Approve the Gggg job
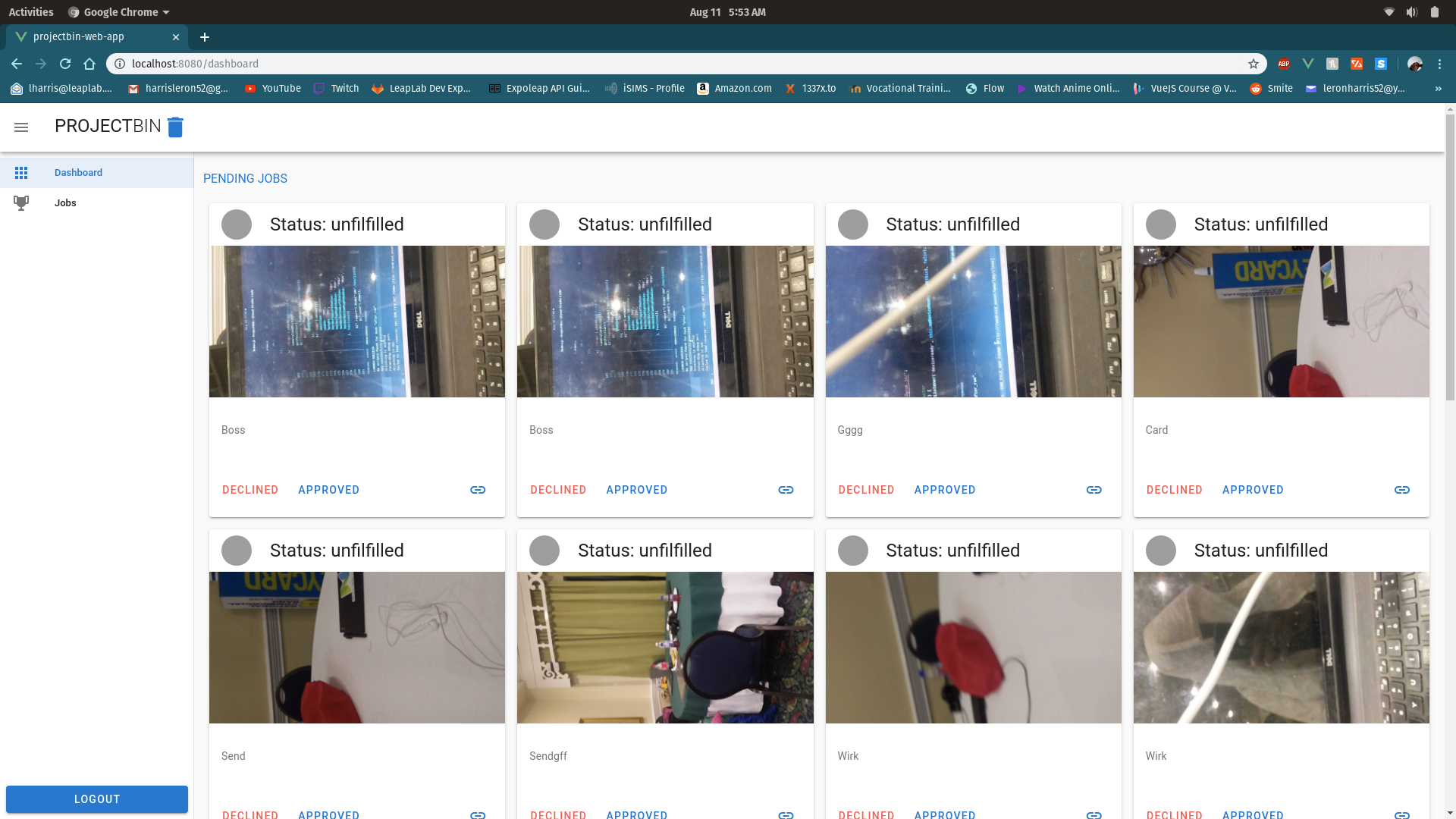Image resolution: width=1456 pixels, height=819 pixels. [x=944, y=490]
